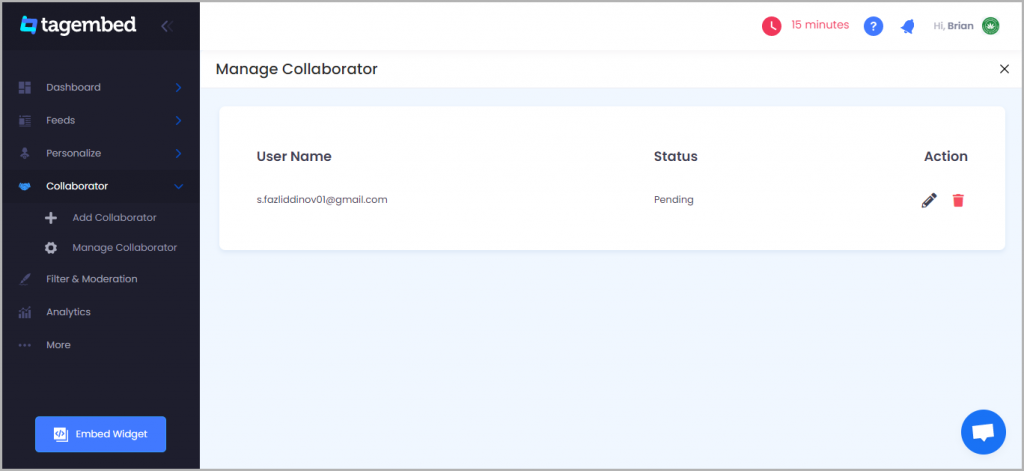The height and width of the screenshot is (471, 1024).
Task: Click the 15 minutes timer text
Action: (820, 25)
